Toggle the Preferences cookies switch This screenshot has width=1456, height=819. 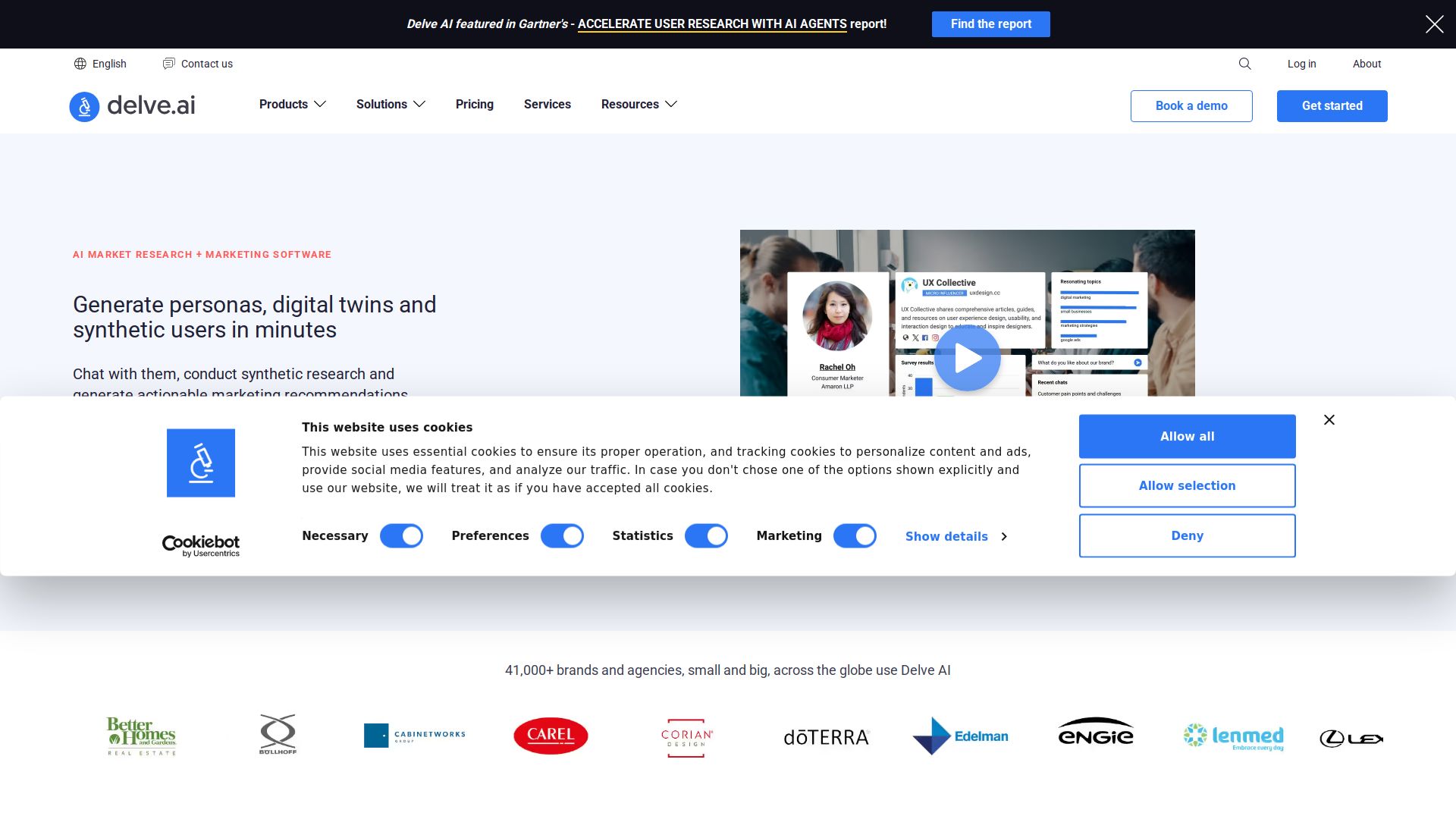tap(562, 536)
